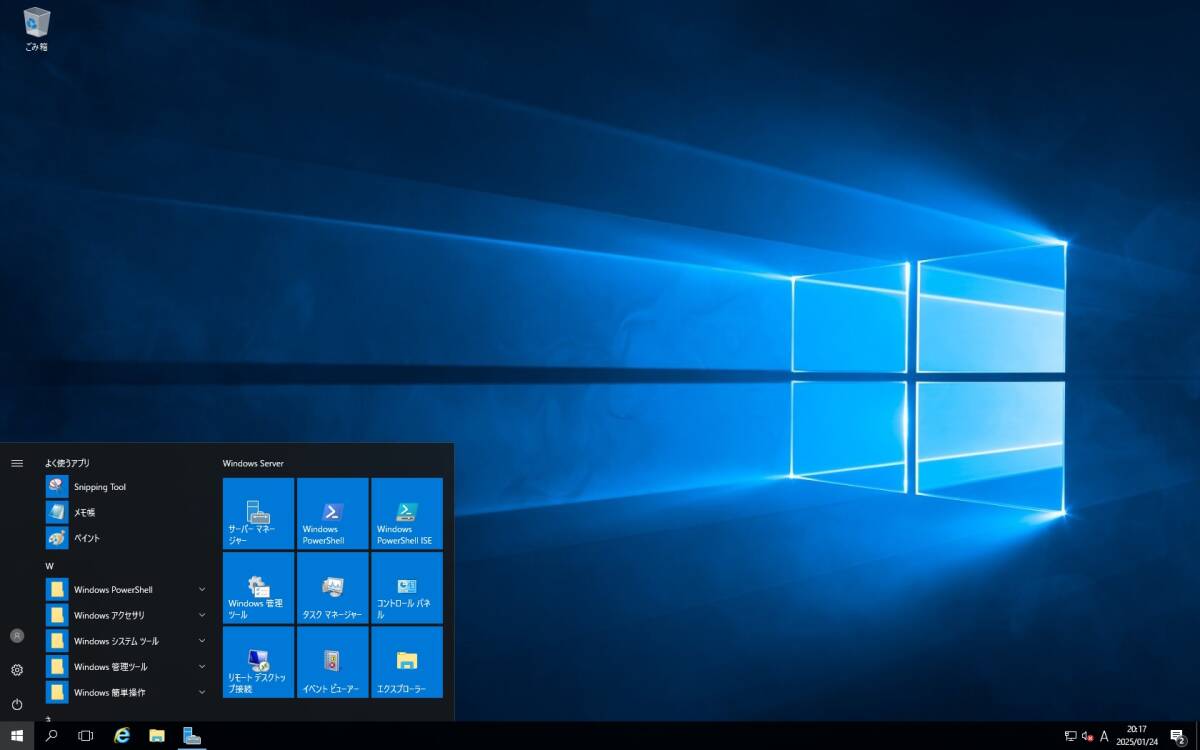Launch the Windows PowerShell tile, not ISE
The width and height of the screenshot is (1200, 750).
[x=333, y=513]
